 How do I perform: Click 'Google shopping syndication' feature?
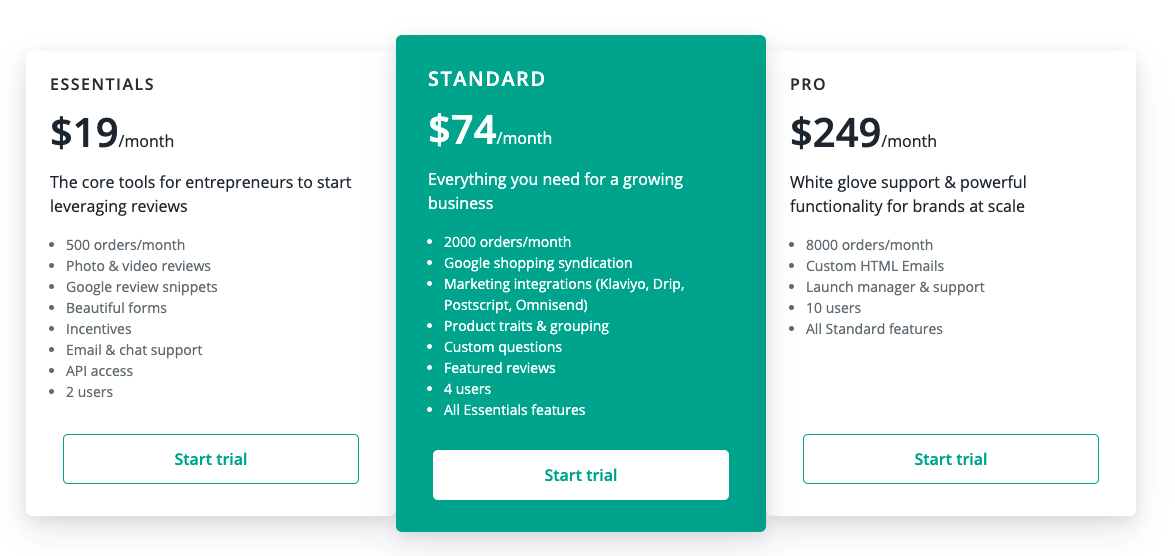point(538,263)
